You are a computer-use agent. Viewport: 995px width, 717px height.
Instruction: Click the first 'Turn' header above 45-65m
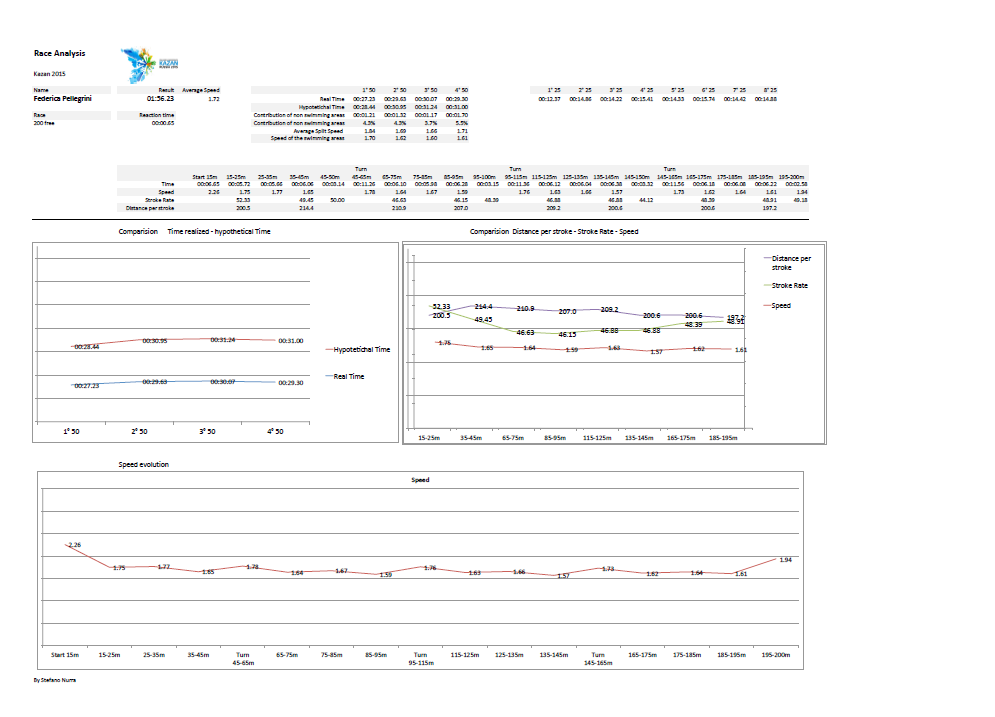pyautogui.click(x=361, y=169)
